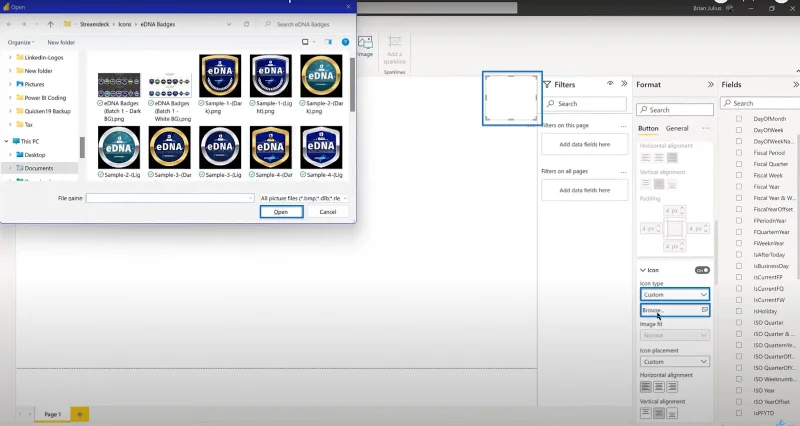This screenshot has height=426, width=800.
Task: Check the IsBusinessDay field checkbox
Action: (739, 266)
